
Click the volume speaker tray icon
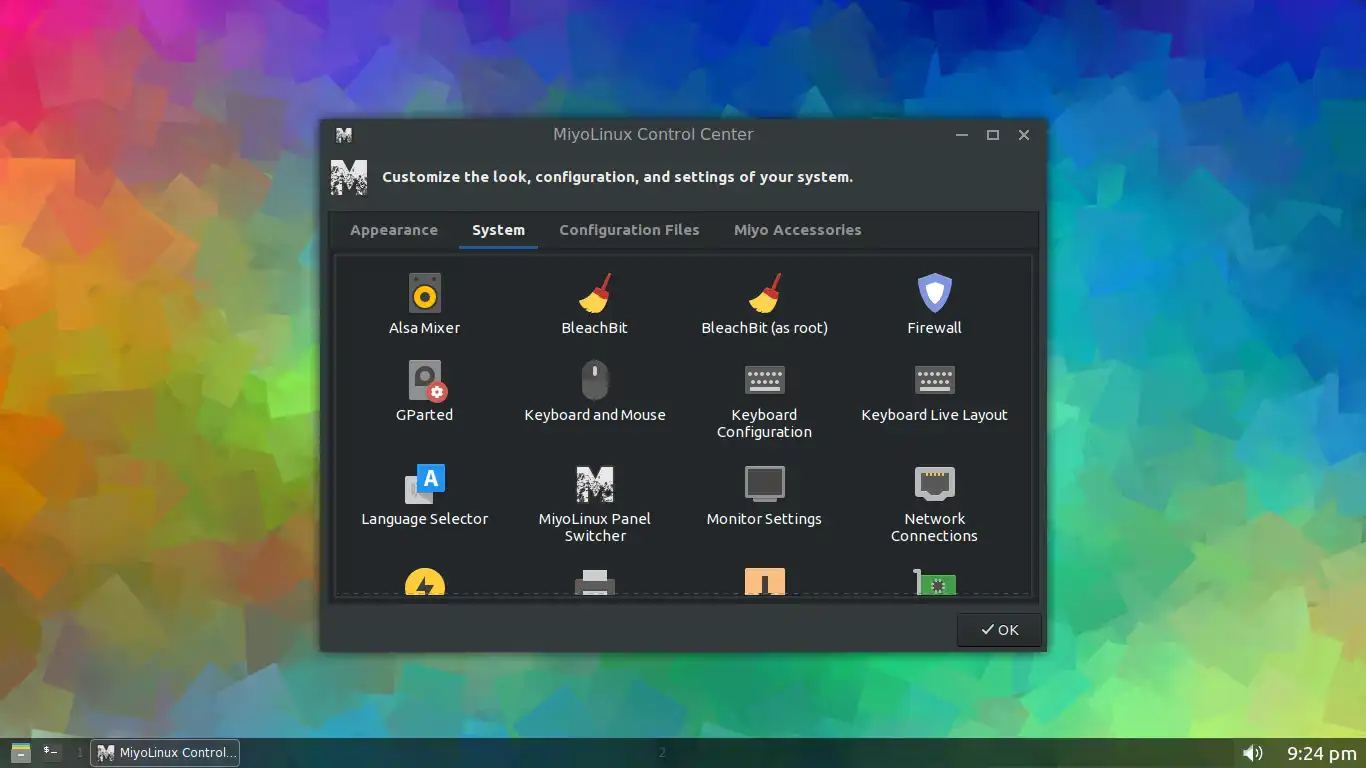(x=1252, y=753)
